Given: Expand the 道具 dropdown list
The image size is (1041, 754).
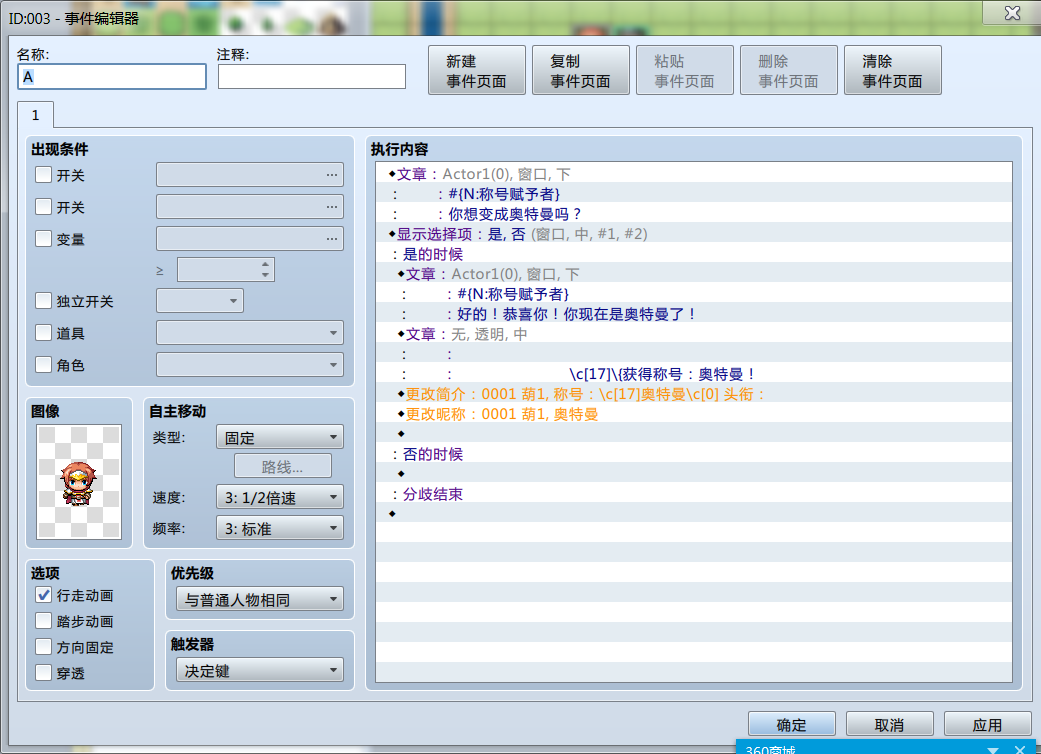Looking at the screenshot, I should click(x=250, y=333).
